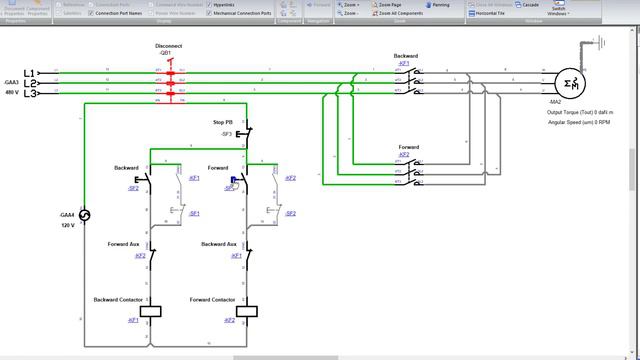Toggle the red QB1 disconnect switch
640x360 pixels.
tap(171, 81)
